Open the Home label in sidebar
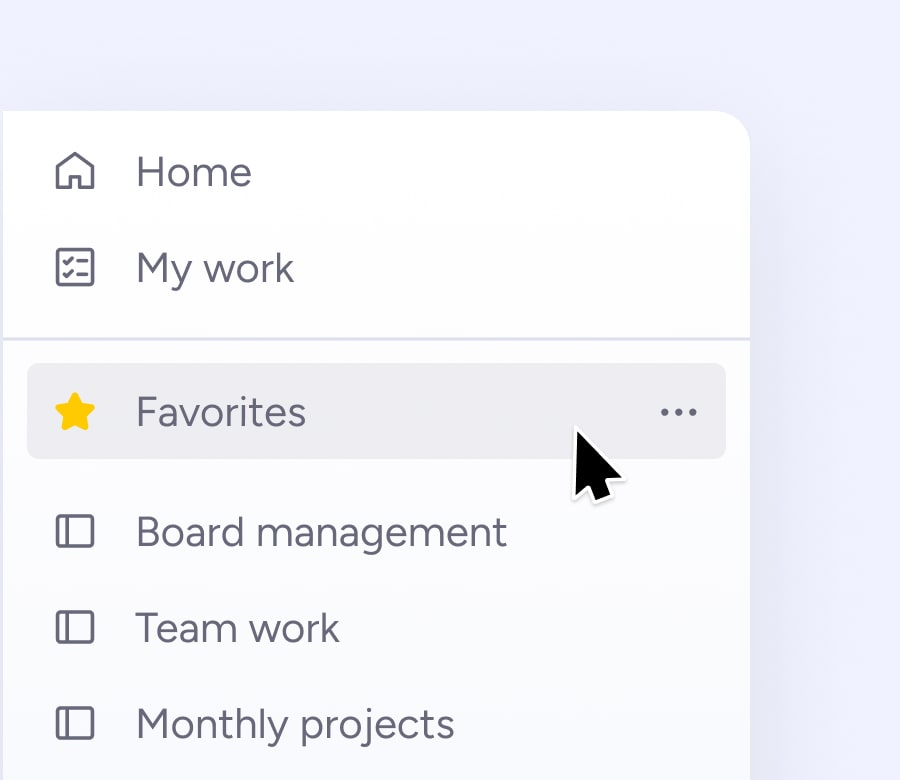This screenshot has width=900, height=780. 194,172
